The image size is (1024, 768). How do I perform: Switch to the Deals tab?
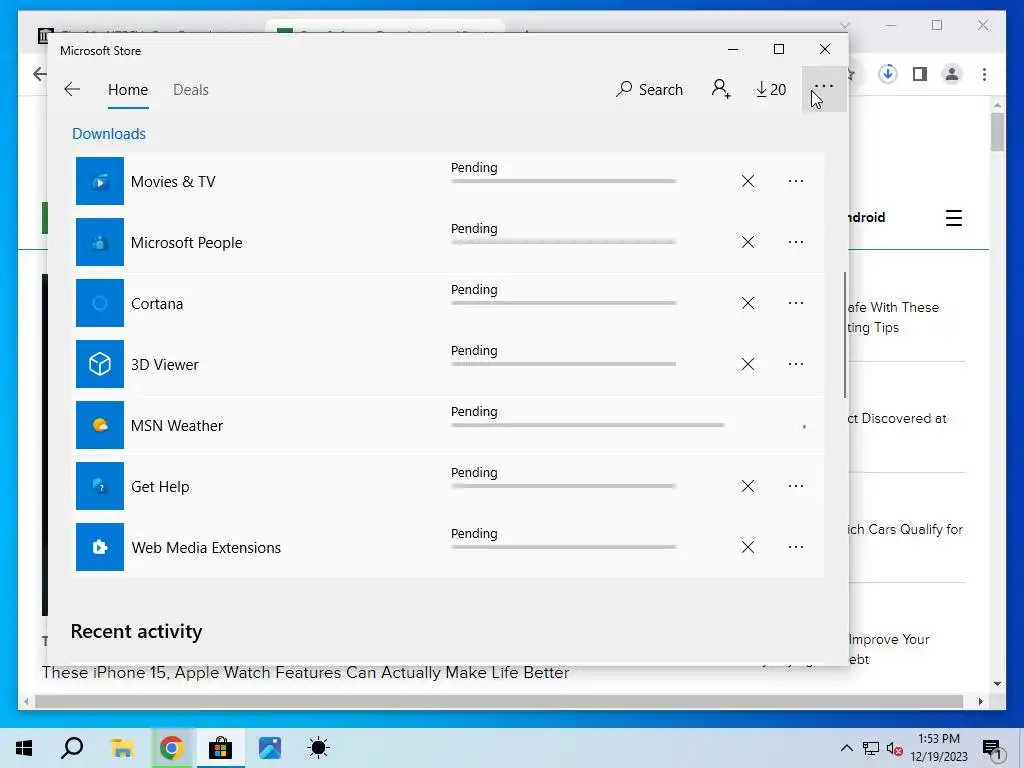[x=191, y=89]
